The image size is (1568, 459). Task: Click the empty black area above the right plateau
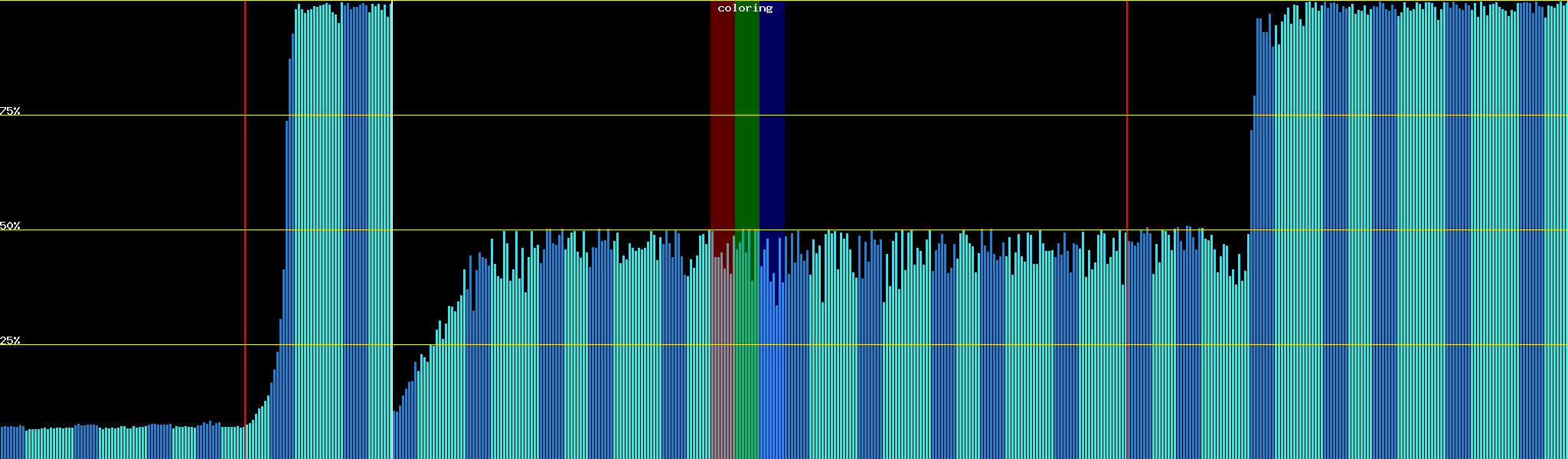click(957, 115)
